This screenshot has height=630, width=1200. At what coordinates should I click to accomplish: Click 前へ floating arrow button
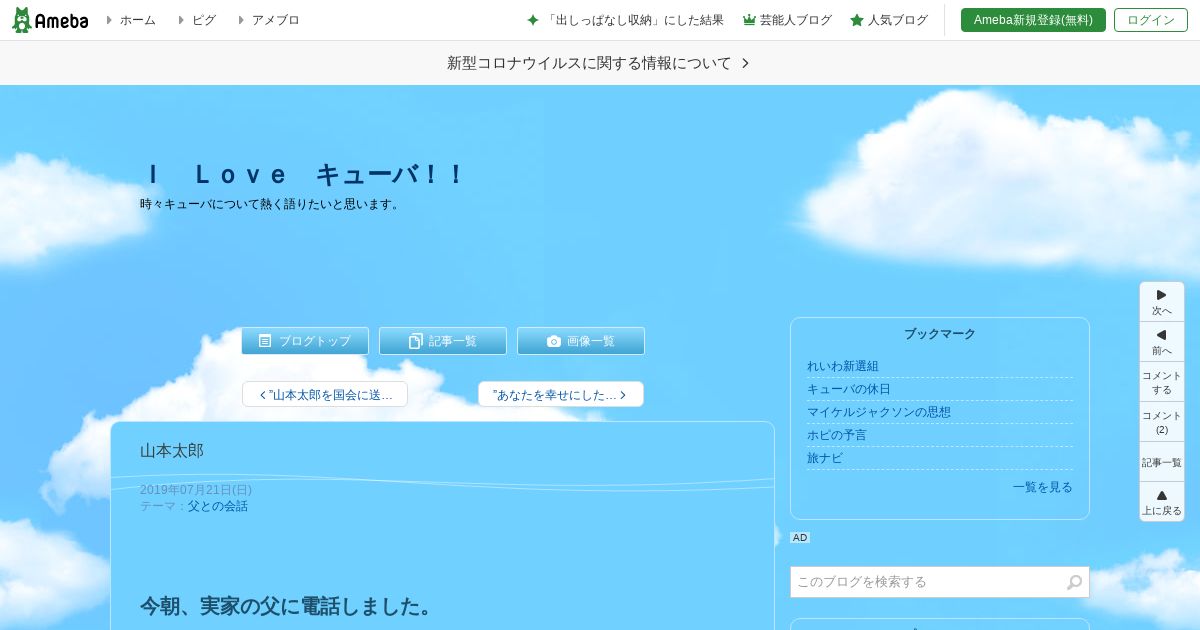point(1162,341)
